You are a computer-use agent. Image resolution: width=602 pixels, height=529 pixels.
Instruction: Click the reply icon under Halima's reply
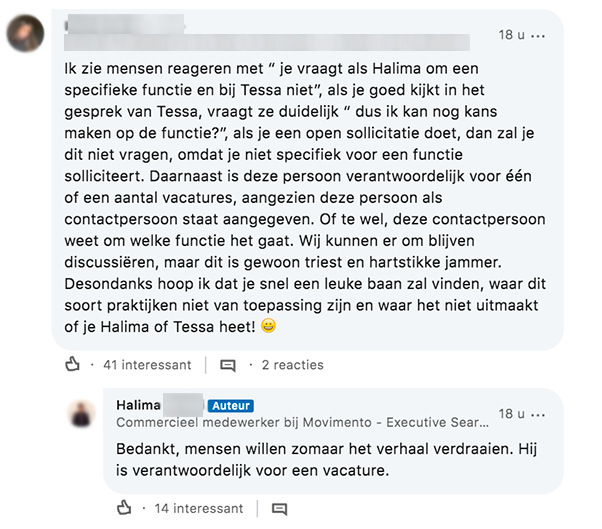click(x=279, y=507)
